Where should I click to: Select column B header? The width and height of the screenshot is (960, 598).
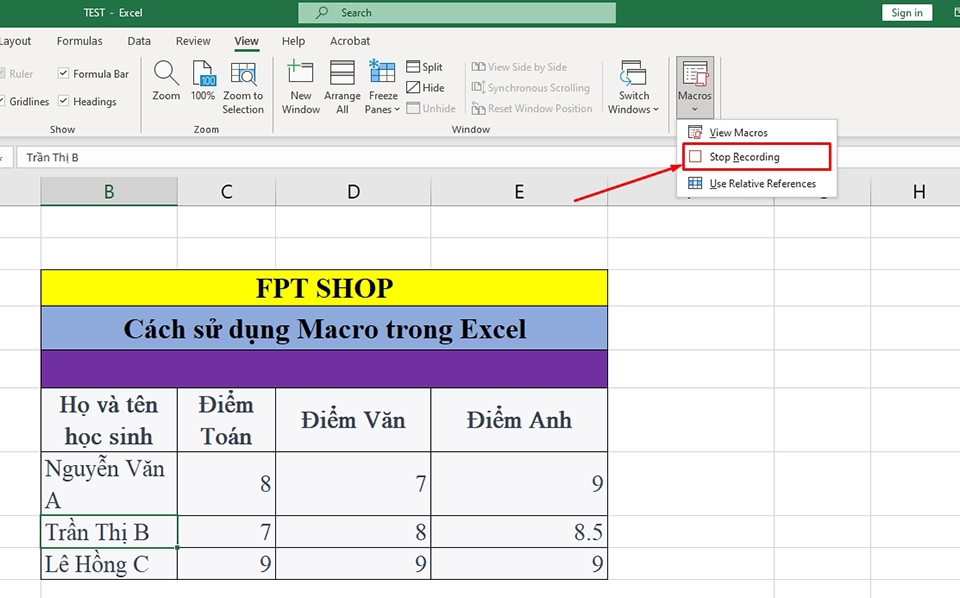[109, 192]
